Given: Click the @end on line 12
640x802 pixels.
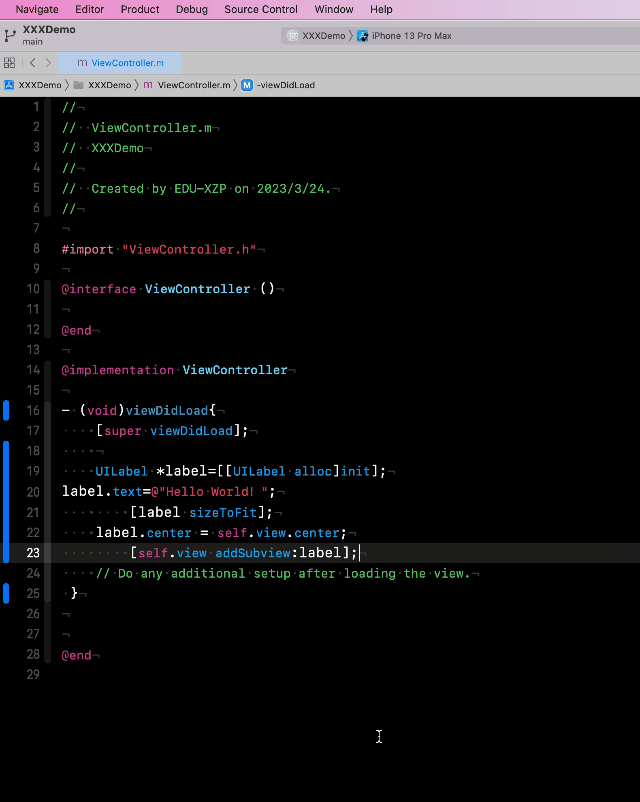Looking at the screenshot, I should [76, 330].
